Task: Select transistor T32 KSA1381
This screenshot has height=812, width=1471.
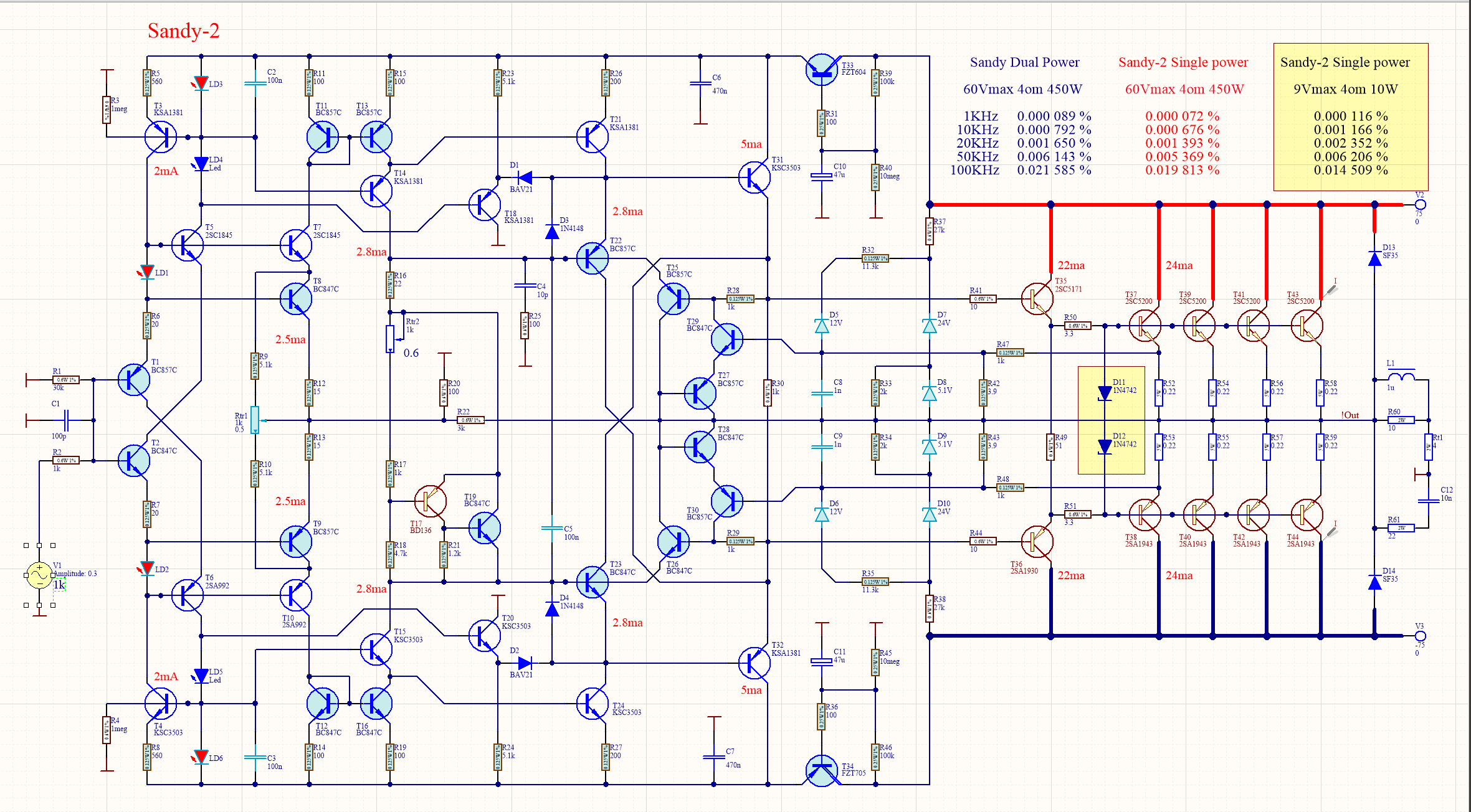Action: pos(755,663)
